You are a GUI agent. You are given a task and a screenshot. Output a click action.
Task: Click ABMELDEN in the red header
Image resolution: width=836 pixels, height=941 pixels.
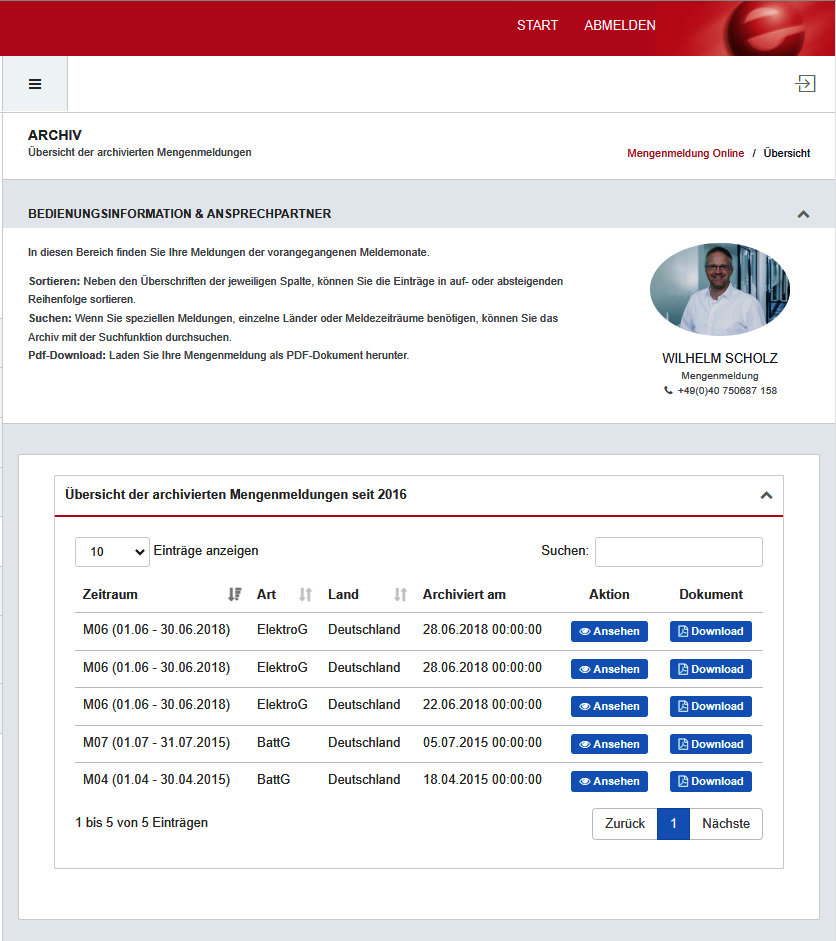(x=620, y=25)
